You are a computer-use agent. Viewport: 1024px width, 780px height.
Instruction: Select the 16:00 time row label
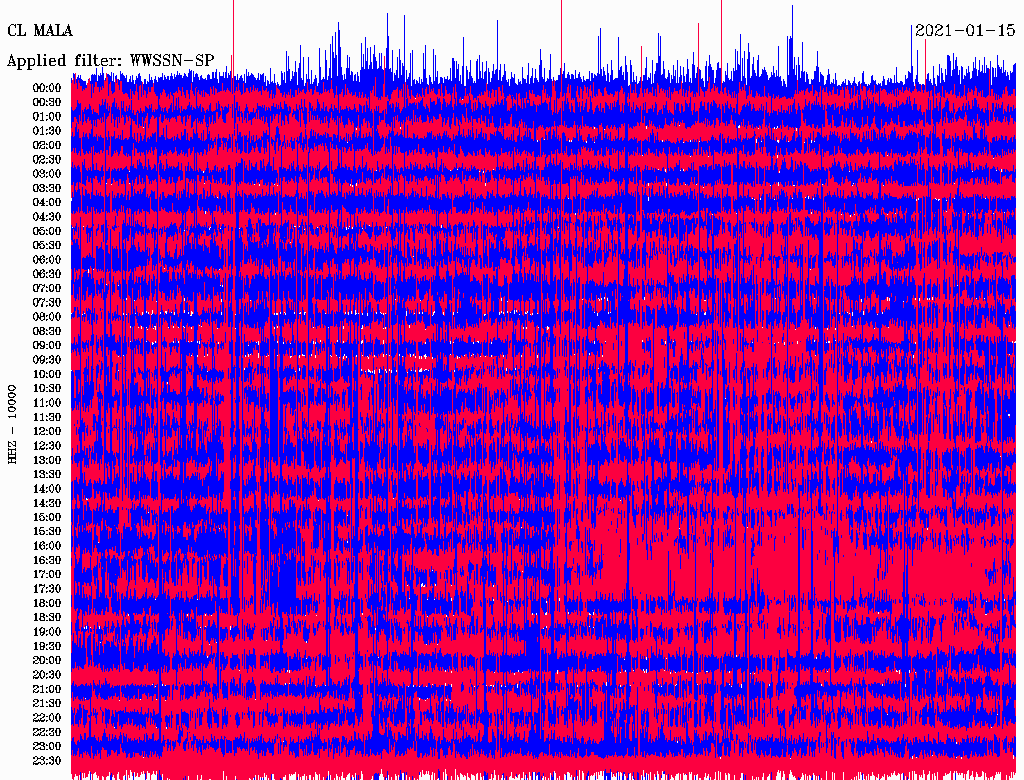47,546
